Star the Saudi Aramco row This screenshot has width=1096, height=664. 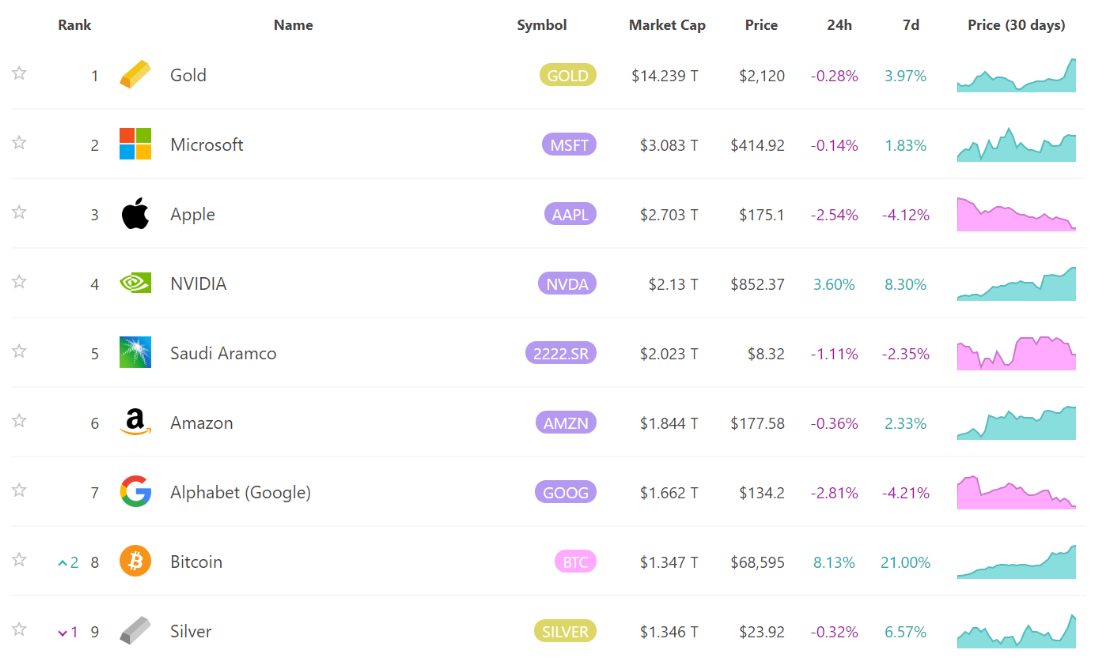click(20, 351)
